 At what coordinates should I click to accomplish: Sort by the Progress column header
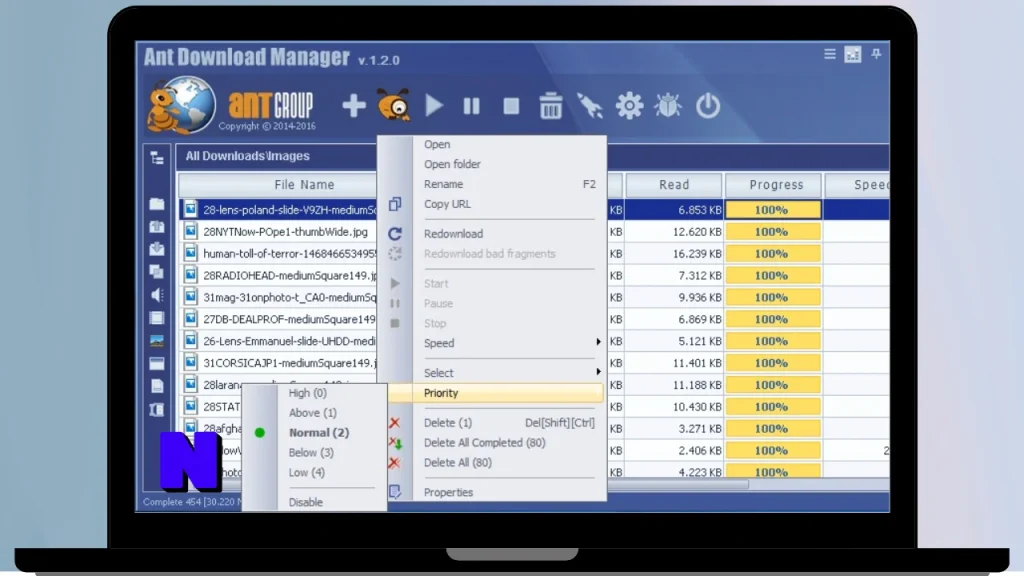(775, 185)
